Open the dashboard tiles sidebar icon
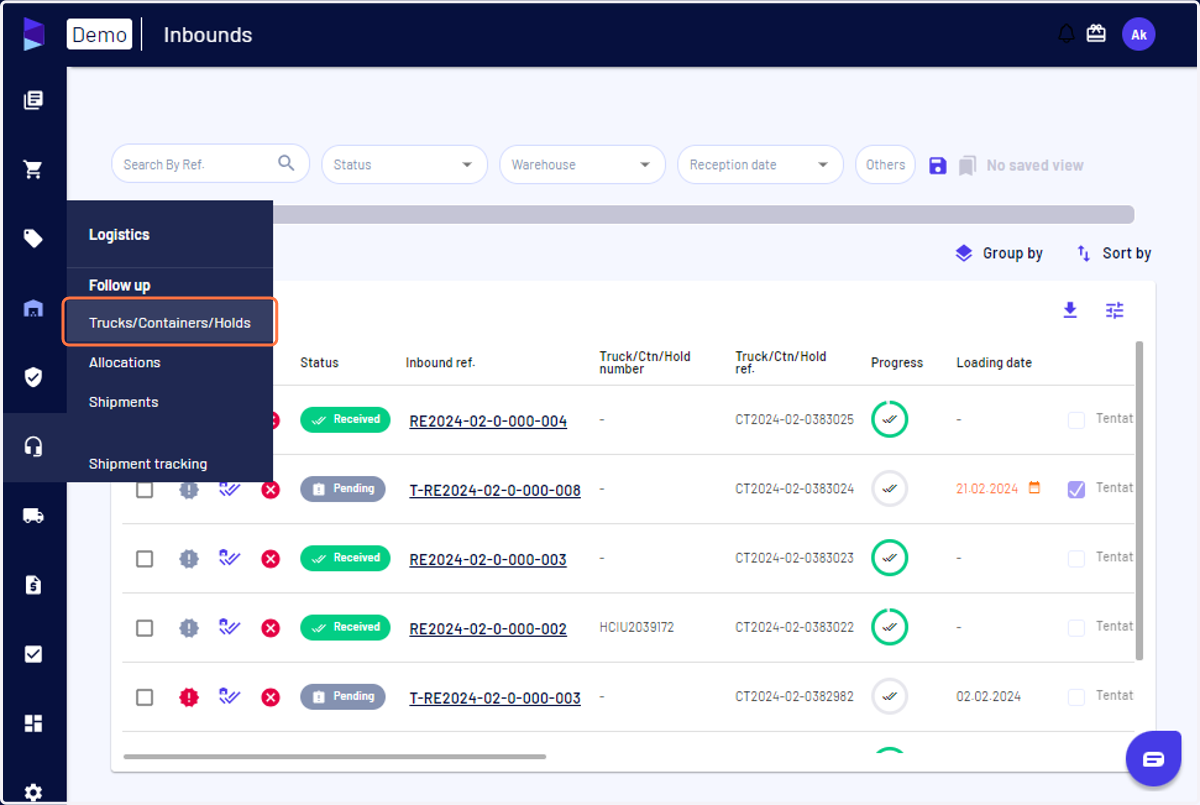 33,723
